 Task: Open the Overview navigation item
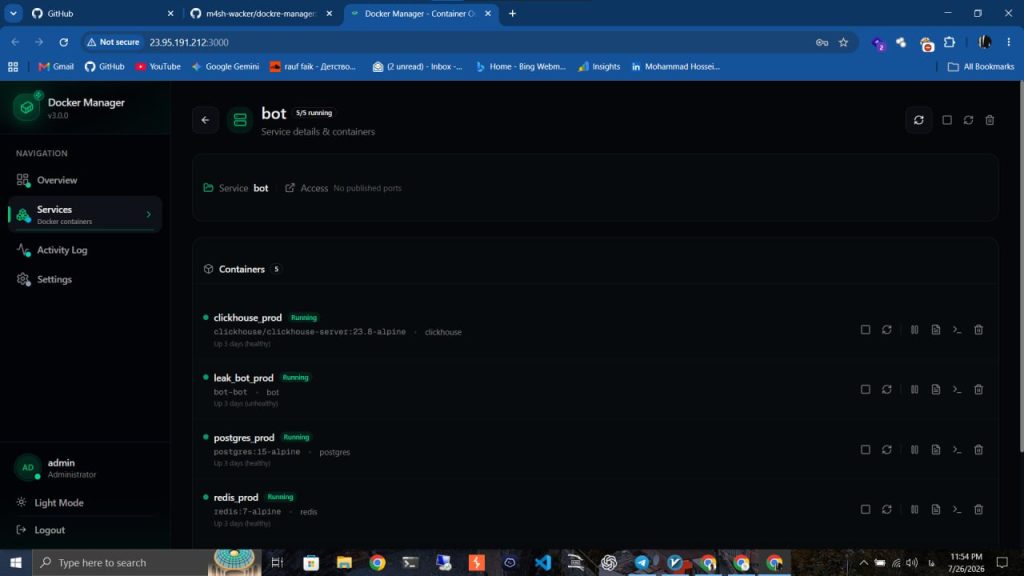point(85,180)
